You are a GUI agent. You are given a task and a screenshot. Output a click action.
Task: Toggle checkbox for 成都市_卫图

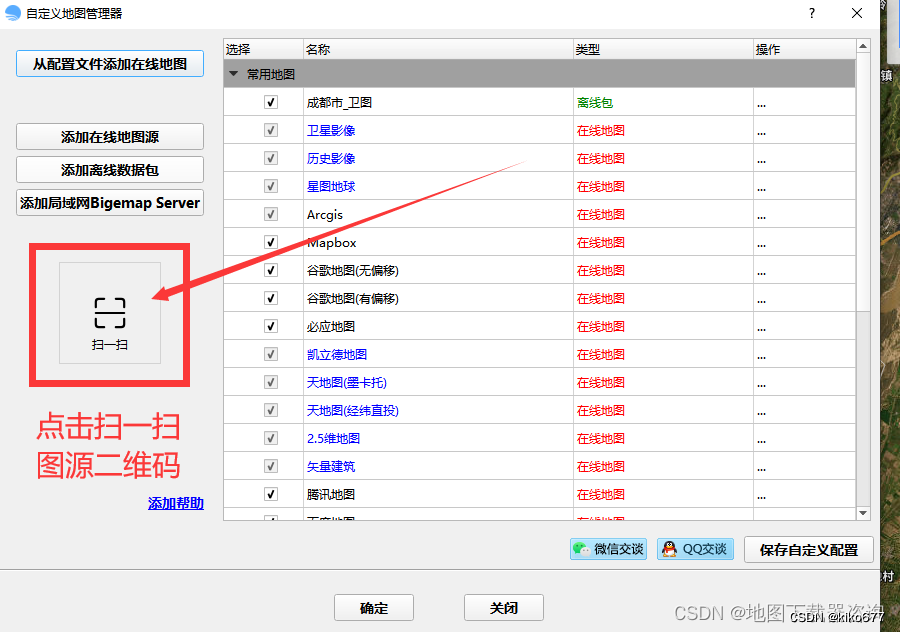[271, 102]
